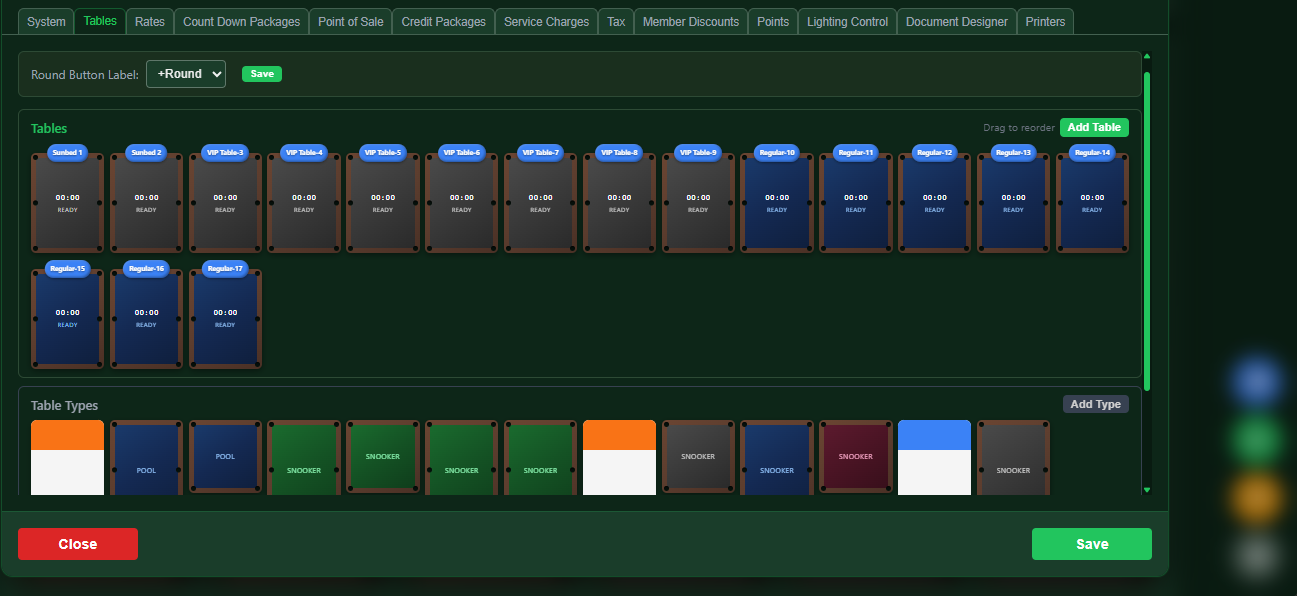Open the Document Designer tab
The height and width of the screenshot is (596, 1297).
coord(956,20)
